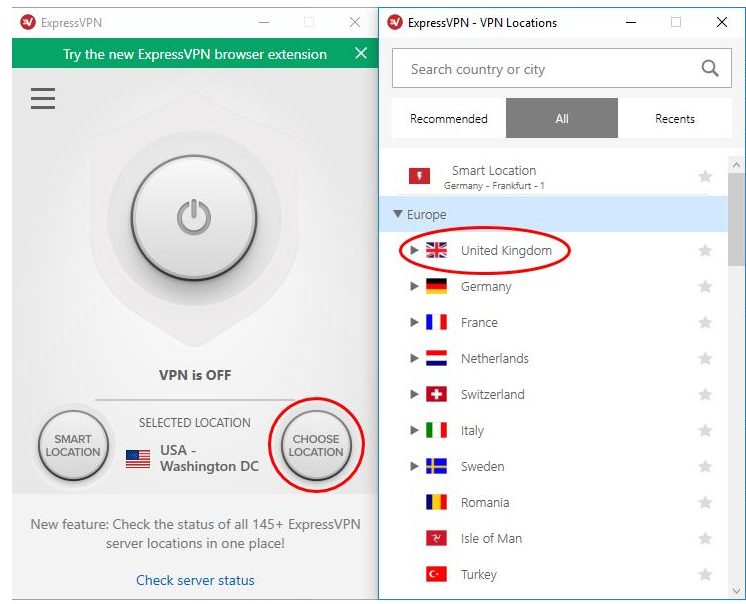Collapse the Europe region group
Screen dimensions: 746x604
(398, 214)
